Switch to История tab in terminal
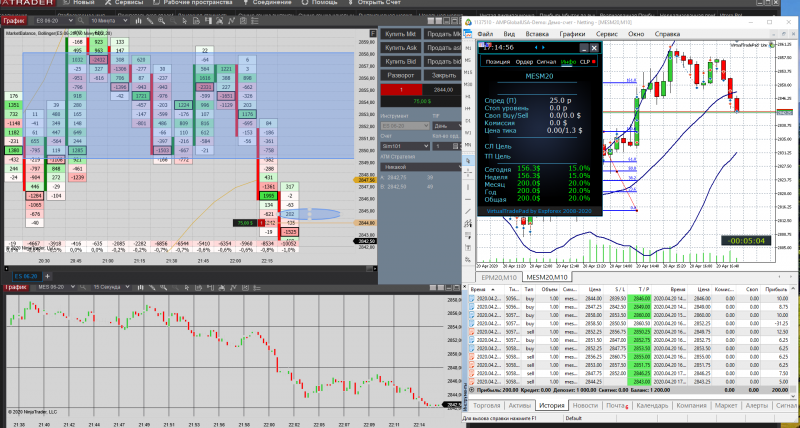The height and width of the screenshot is (428, 800). coord(551,406)
